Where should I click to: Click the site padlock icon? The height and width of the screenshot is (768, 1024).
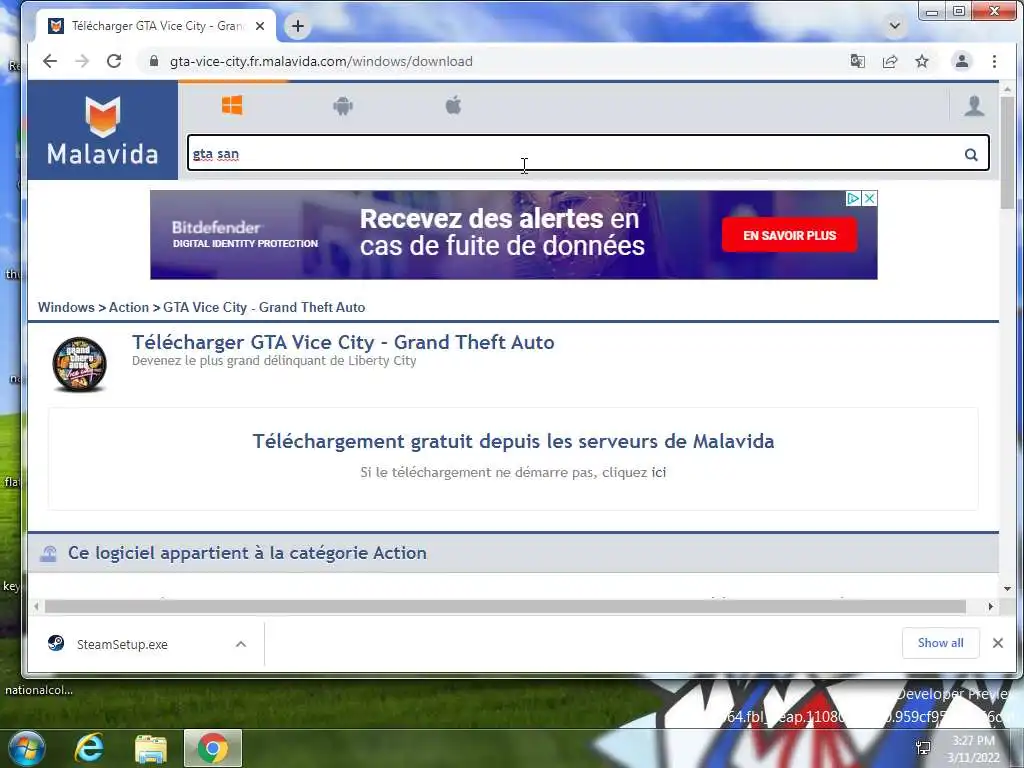coord(154,61)
